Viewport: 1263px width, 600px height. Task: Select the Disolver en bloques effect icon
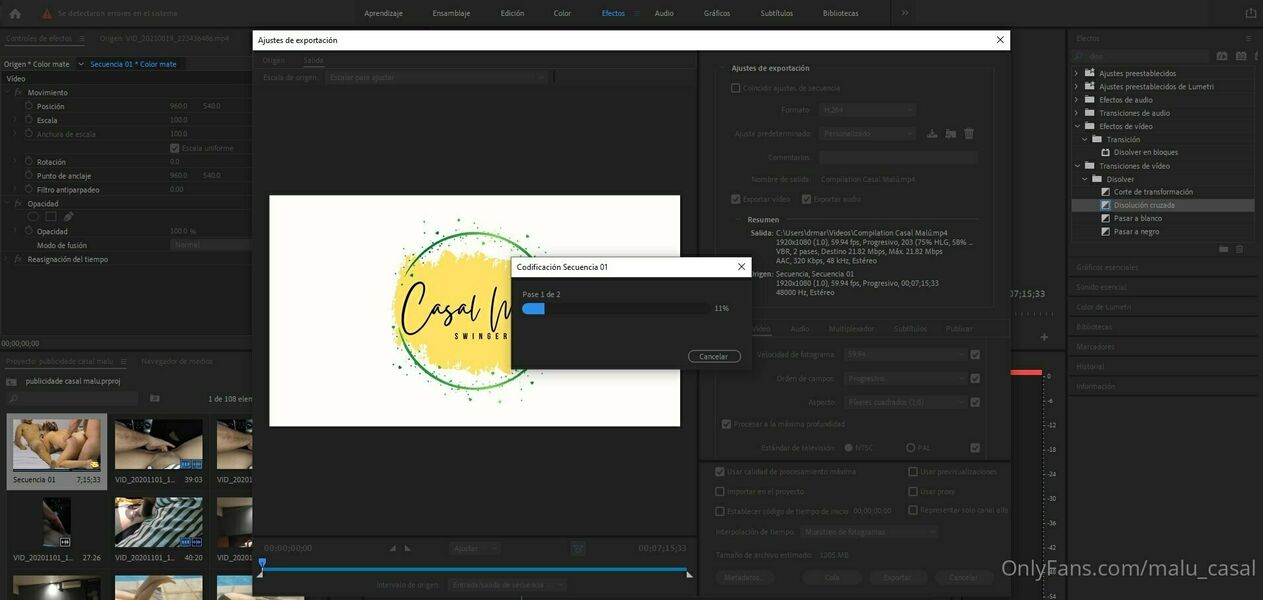[x=1106, y=152]
